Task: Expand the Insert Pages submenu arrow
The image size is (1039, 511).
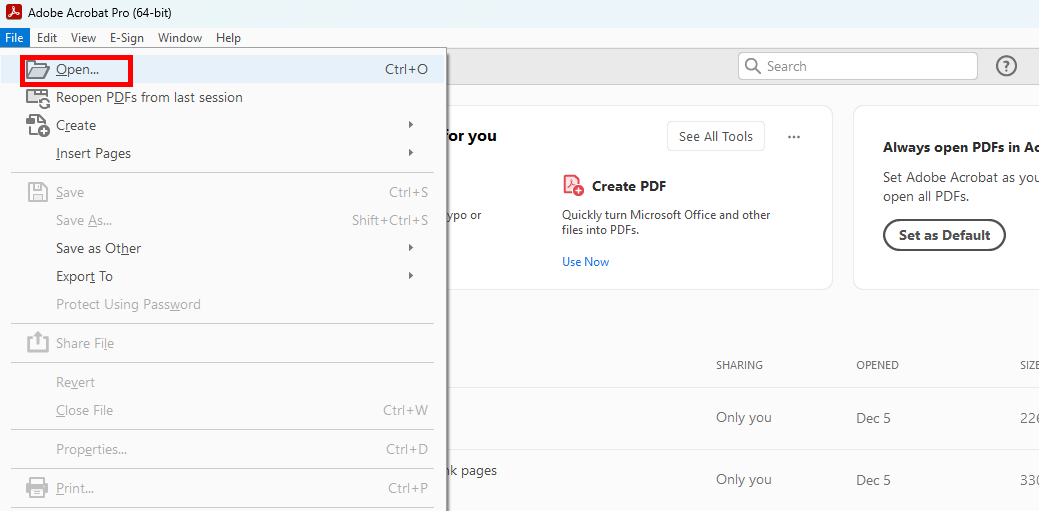Action: (411, 152)
